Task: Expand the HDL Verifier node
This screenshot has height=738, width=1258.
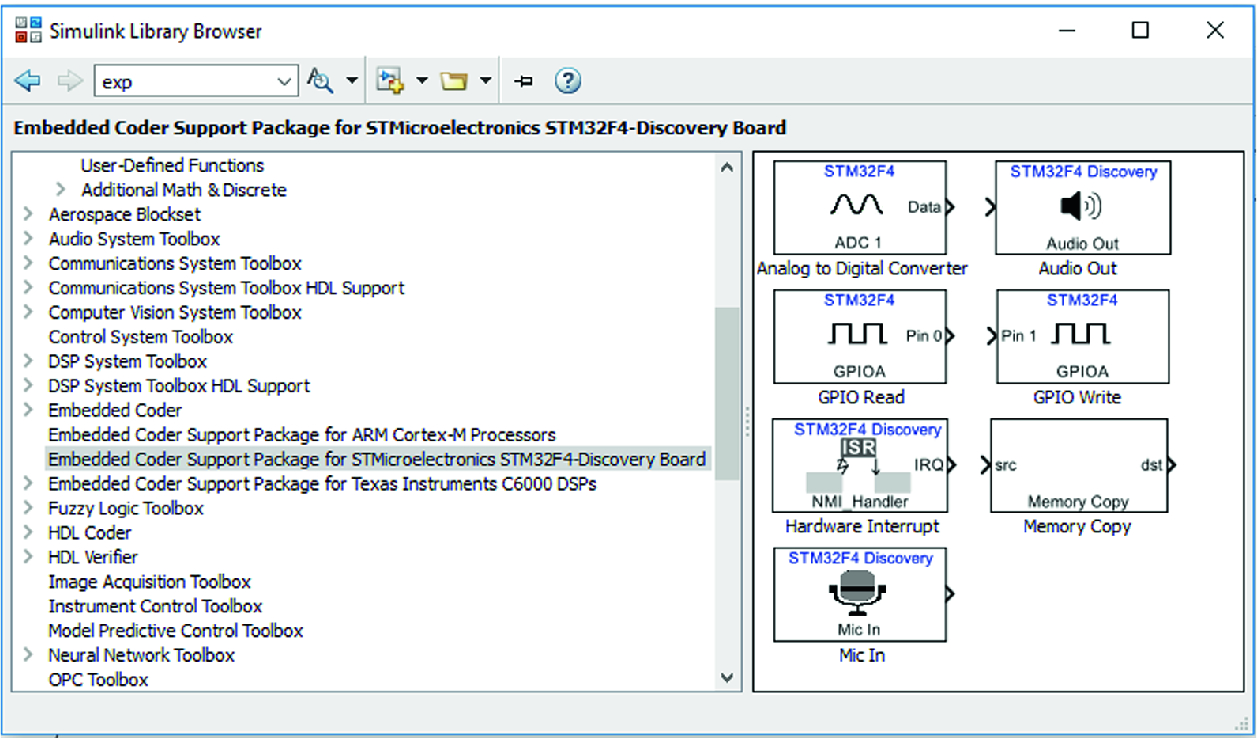Action: pyautogui.click(x=29, y=557)
